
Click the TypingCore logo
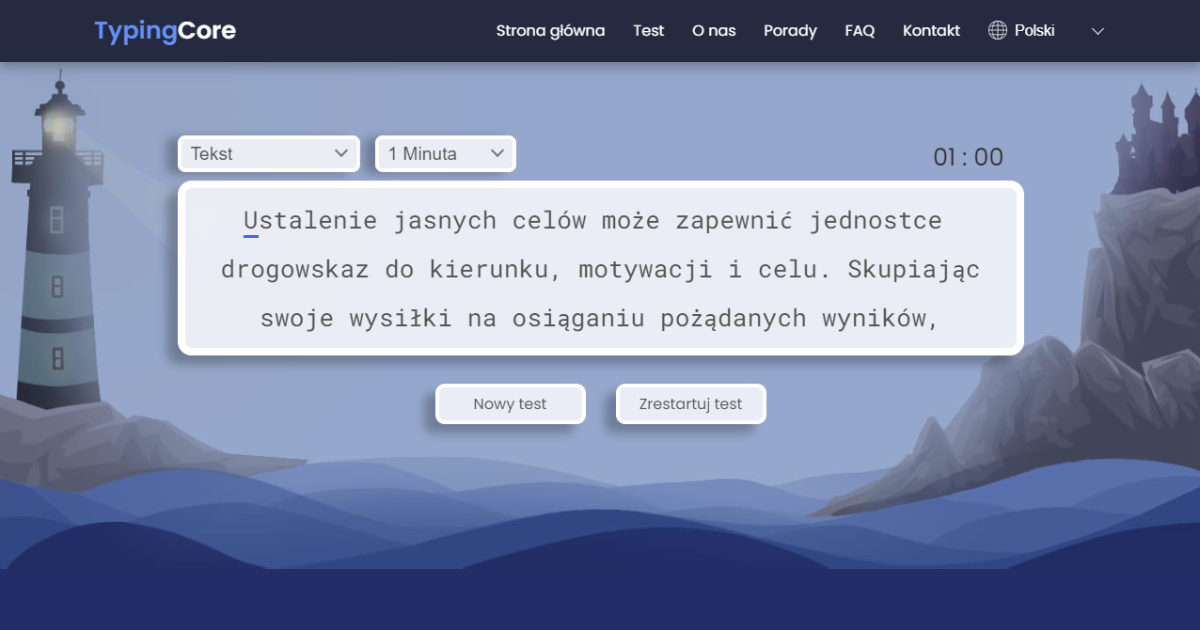click(x=165, y=30)
